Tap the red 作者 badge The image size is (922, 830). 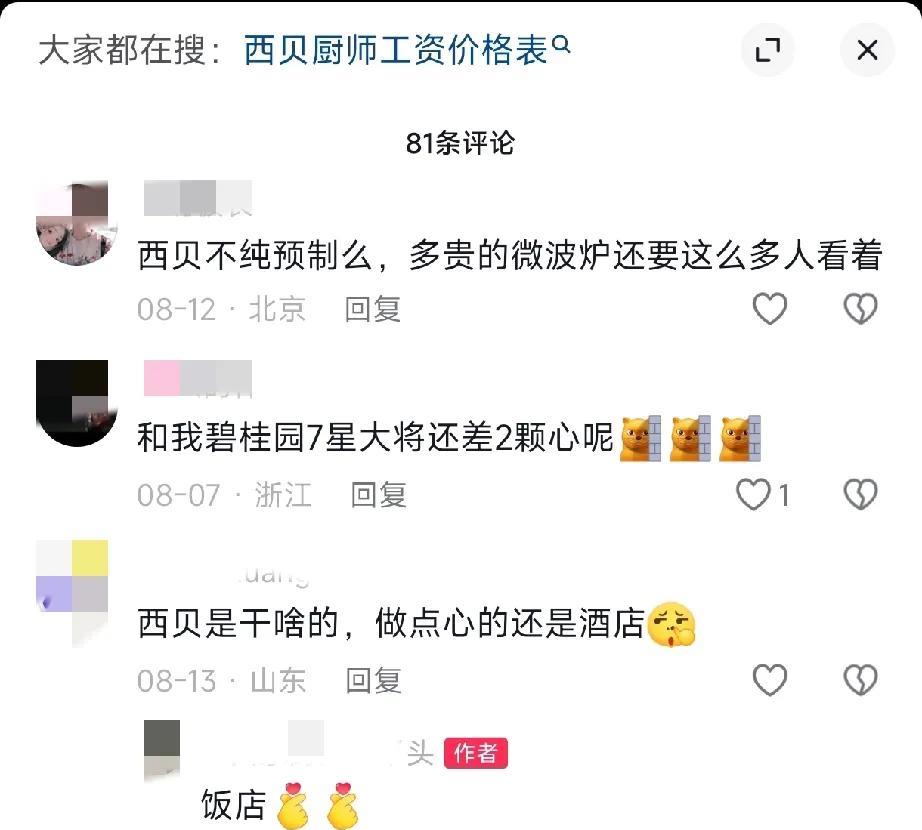[x=476, y=753]
